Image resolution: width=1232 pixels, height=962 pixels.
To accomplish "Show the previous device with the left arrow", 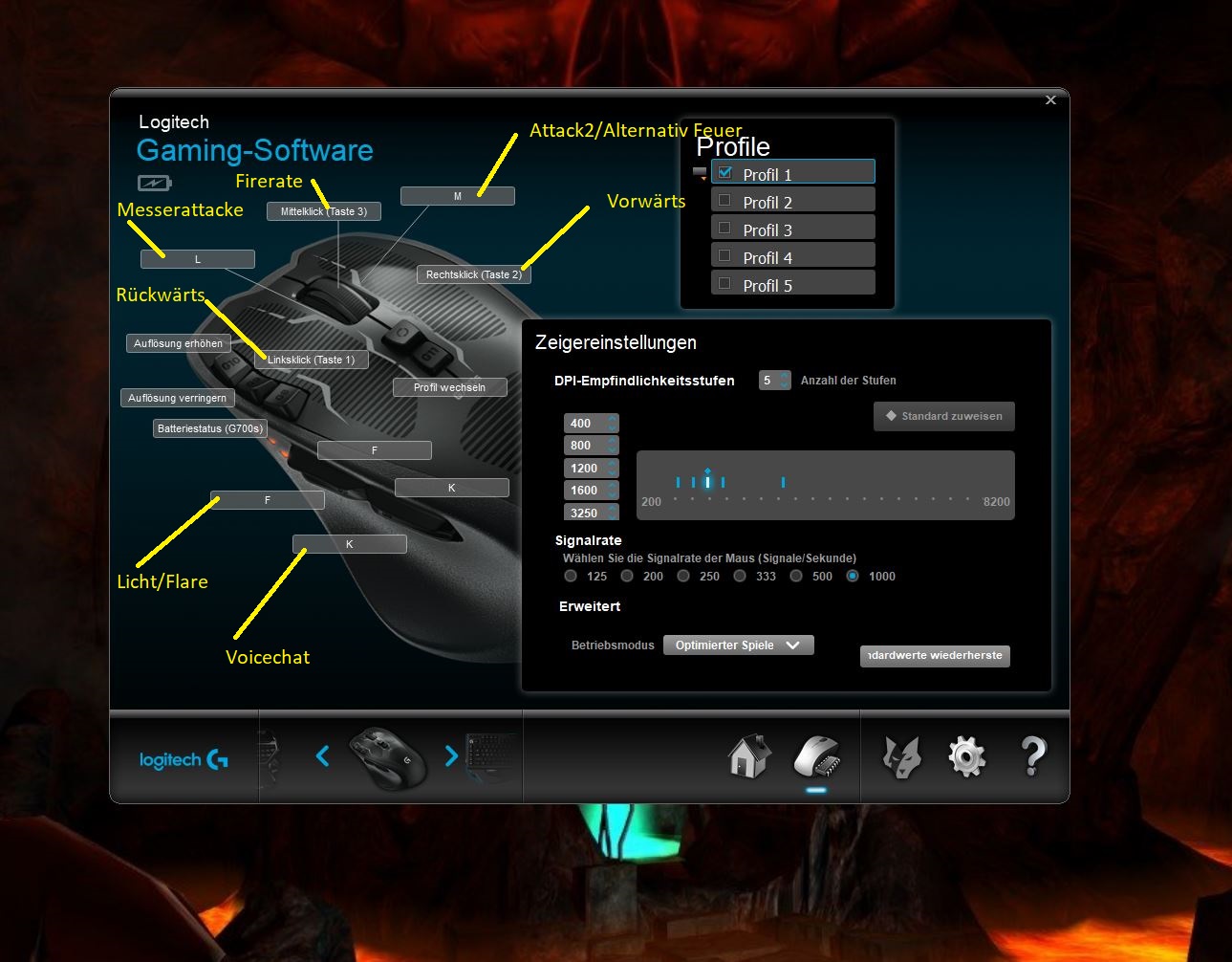I will pos(323,756).
